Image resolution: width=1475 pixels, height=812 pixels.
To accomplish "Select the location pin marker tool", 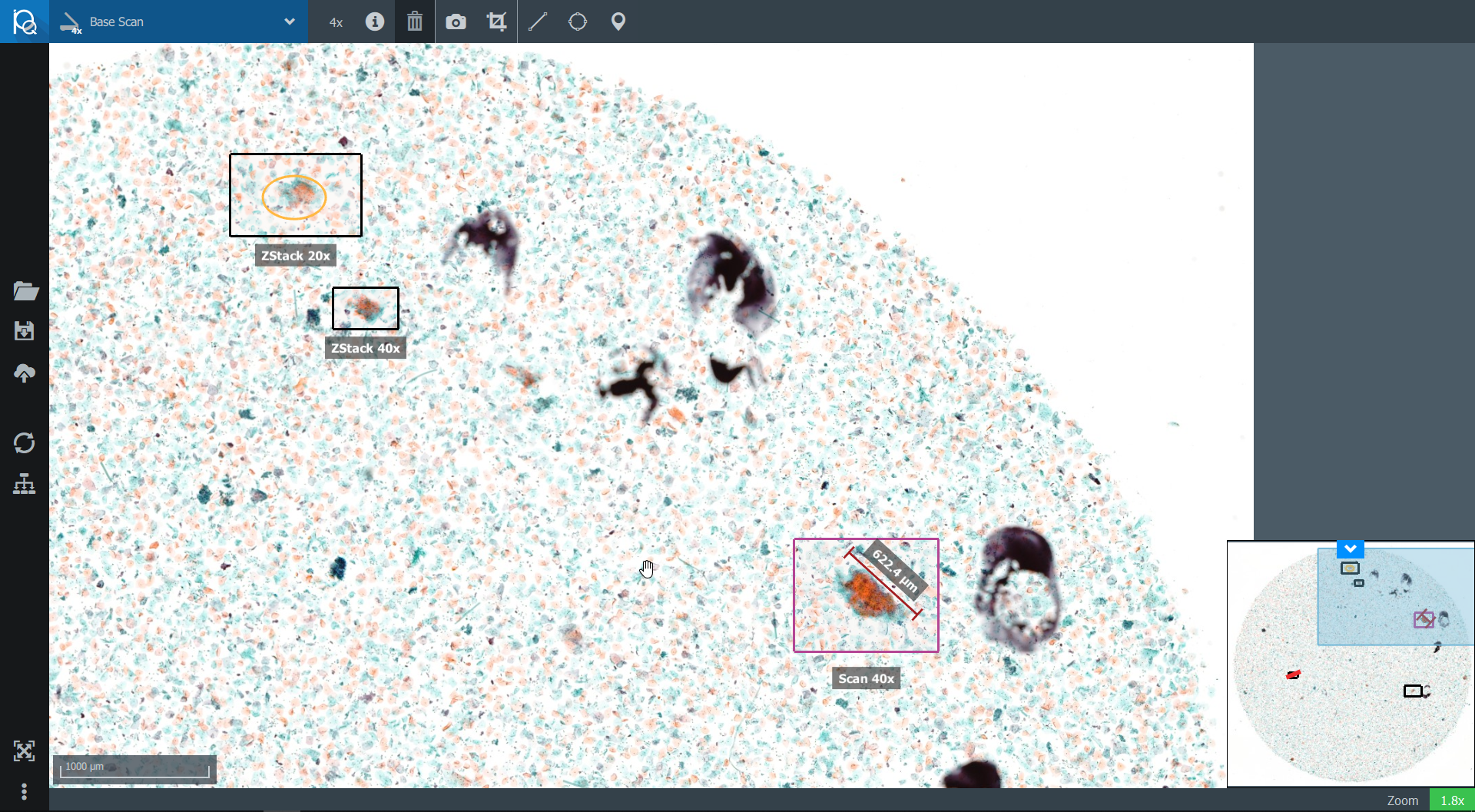I will point(618,22).
